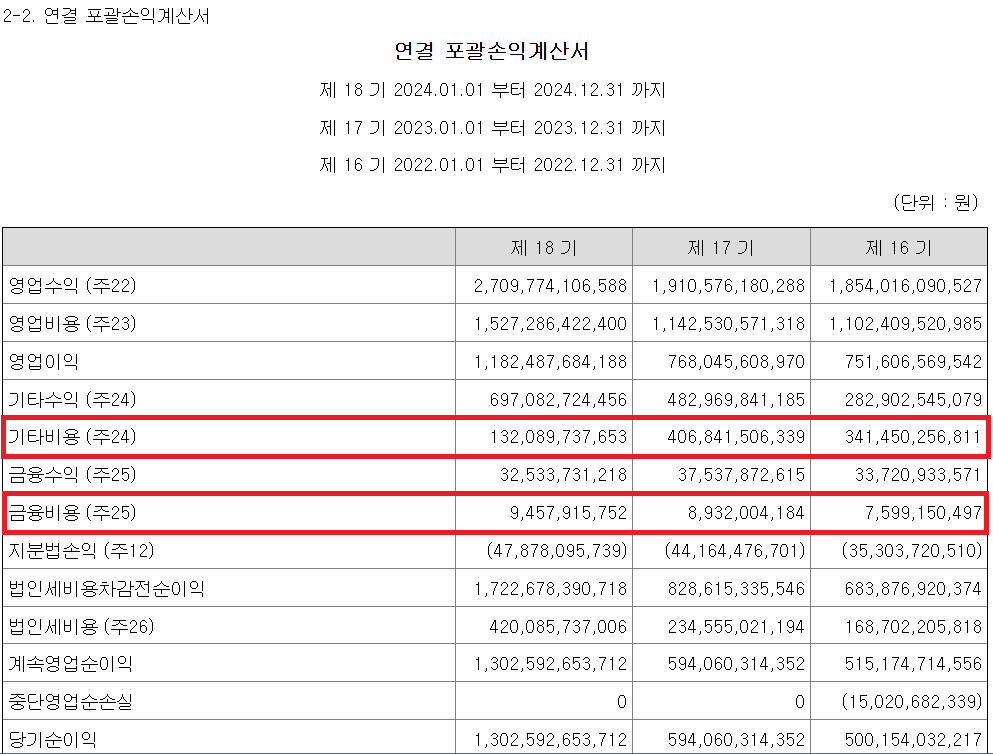This screenshot has height=754, width=993.
Task: Click the row label '계속영업순이익'
Action: [x=70, y=663]
